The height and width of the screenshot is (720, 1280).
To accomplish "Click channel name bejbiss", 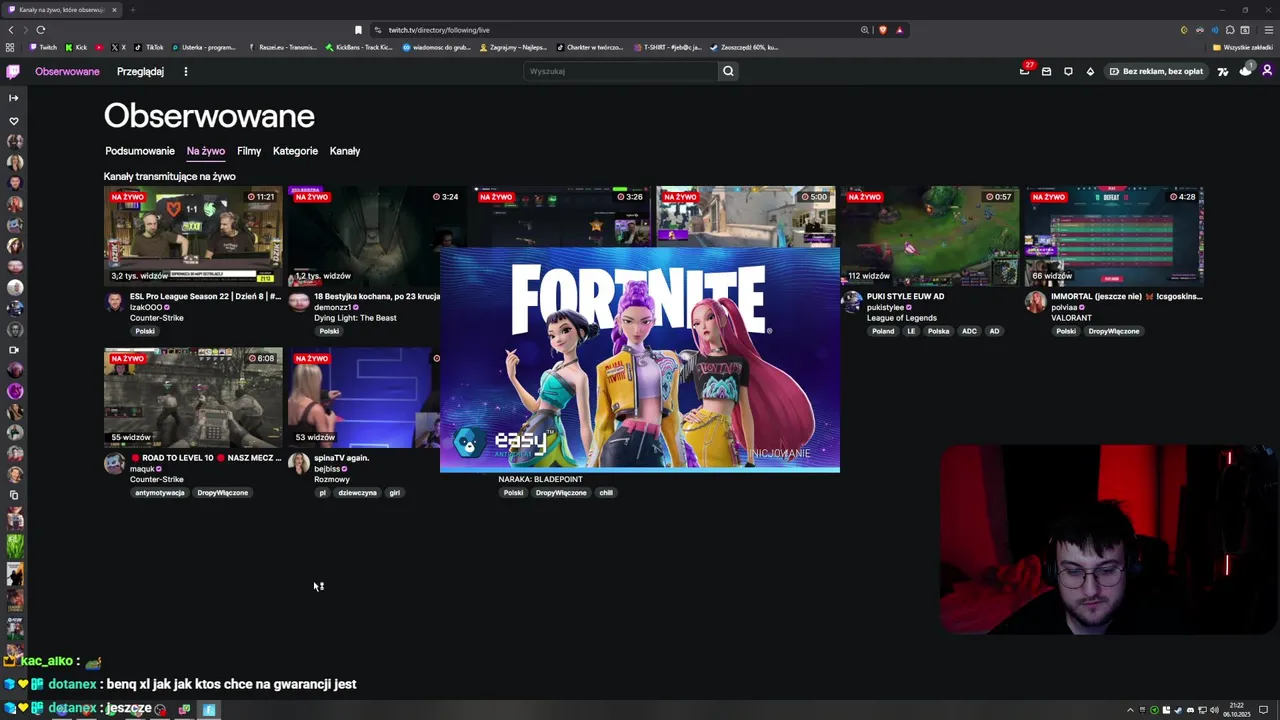I will pos(327,468).
